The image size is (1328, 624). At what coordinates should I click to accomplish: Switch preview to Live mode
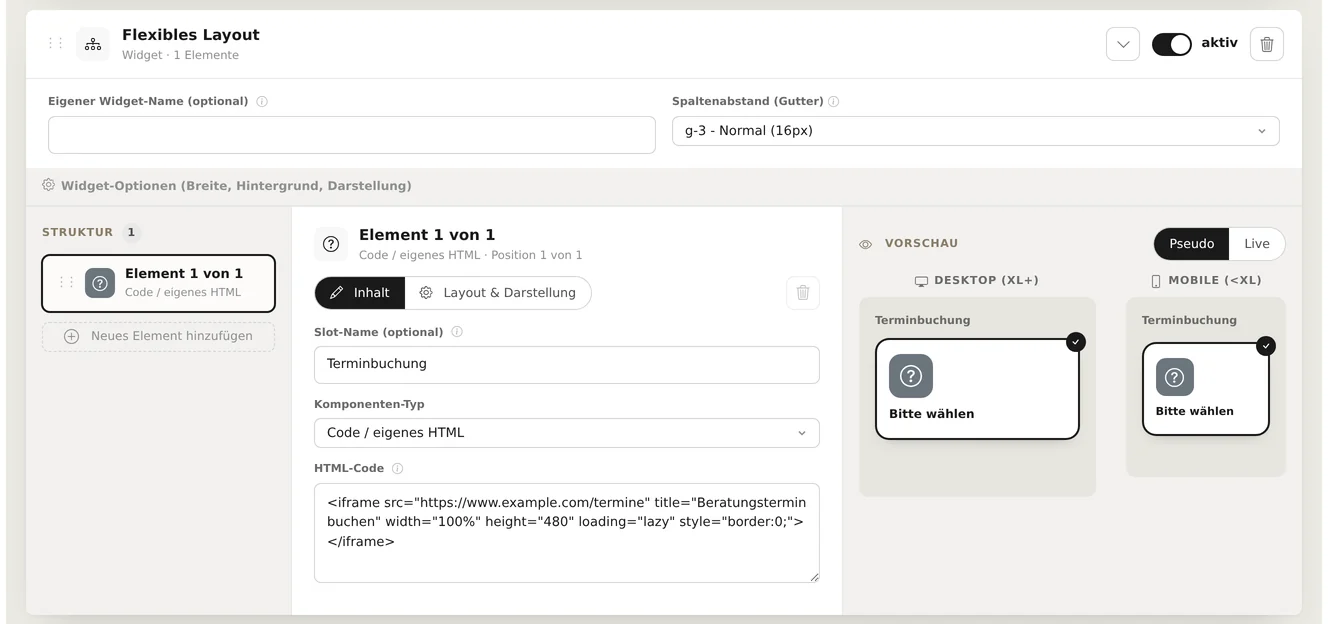pos(1257,244)
